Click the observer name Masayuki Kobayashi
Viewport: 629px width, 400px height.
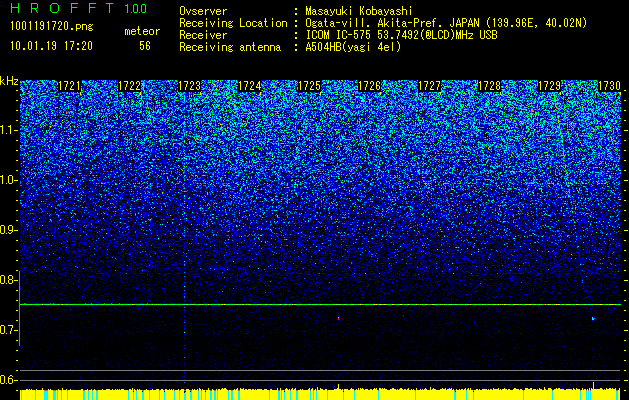tap(359, 12)
